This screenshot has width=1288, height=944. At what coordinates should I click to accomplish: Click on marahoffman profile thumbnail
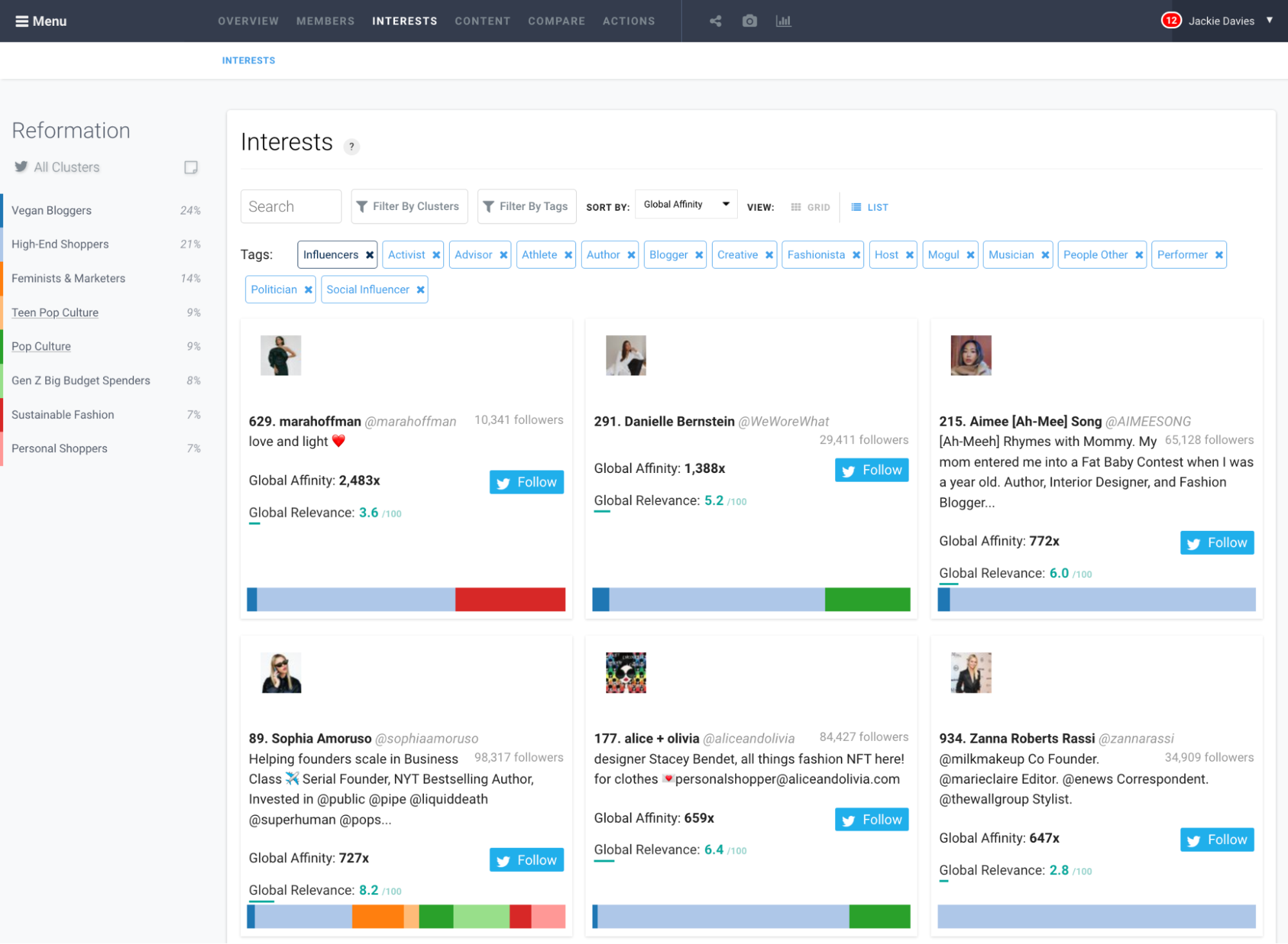[281, 354]
